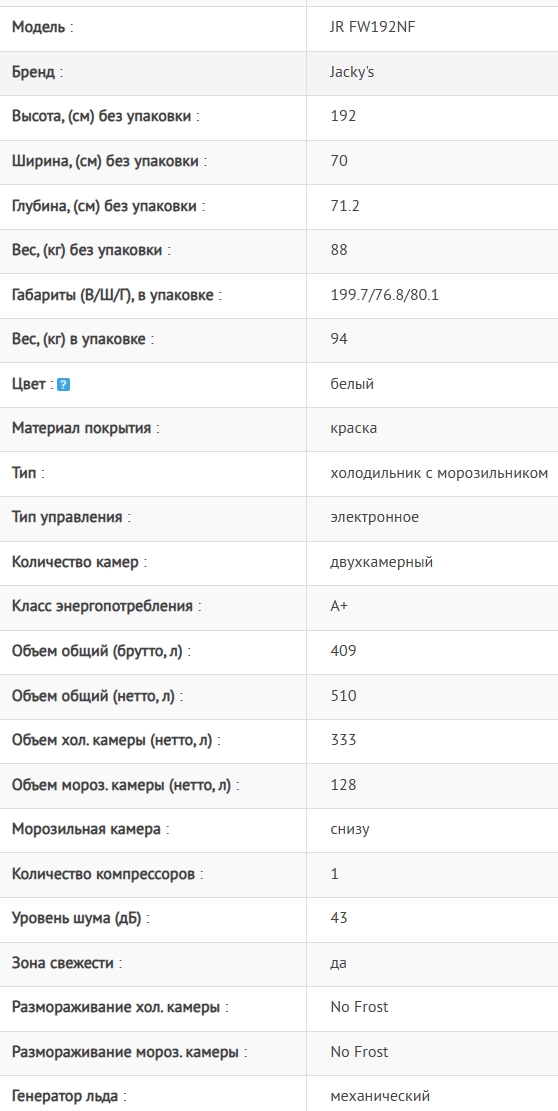Click the color value белый
558x1111 pixels.
pyautogui.click(x=352, y=384)
